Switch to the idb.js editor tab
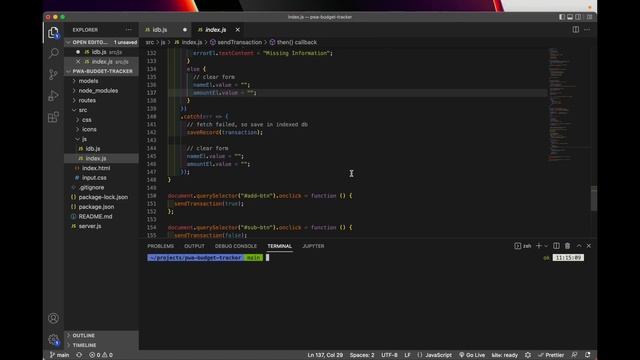The width and height of the screenshot is (640, 360). [x=160, y=30]
